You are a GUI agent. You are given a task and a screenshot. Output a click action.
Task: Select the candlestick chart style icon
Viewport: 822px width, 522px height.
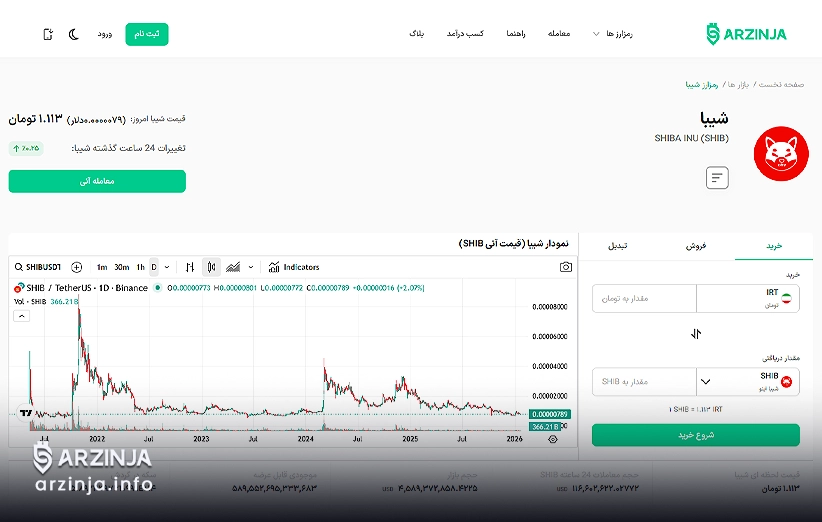click(211, 267)
